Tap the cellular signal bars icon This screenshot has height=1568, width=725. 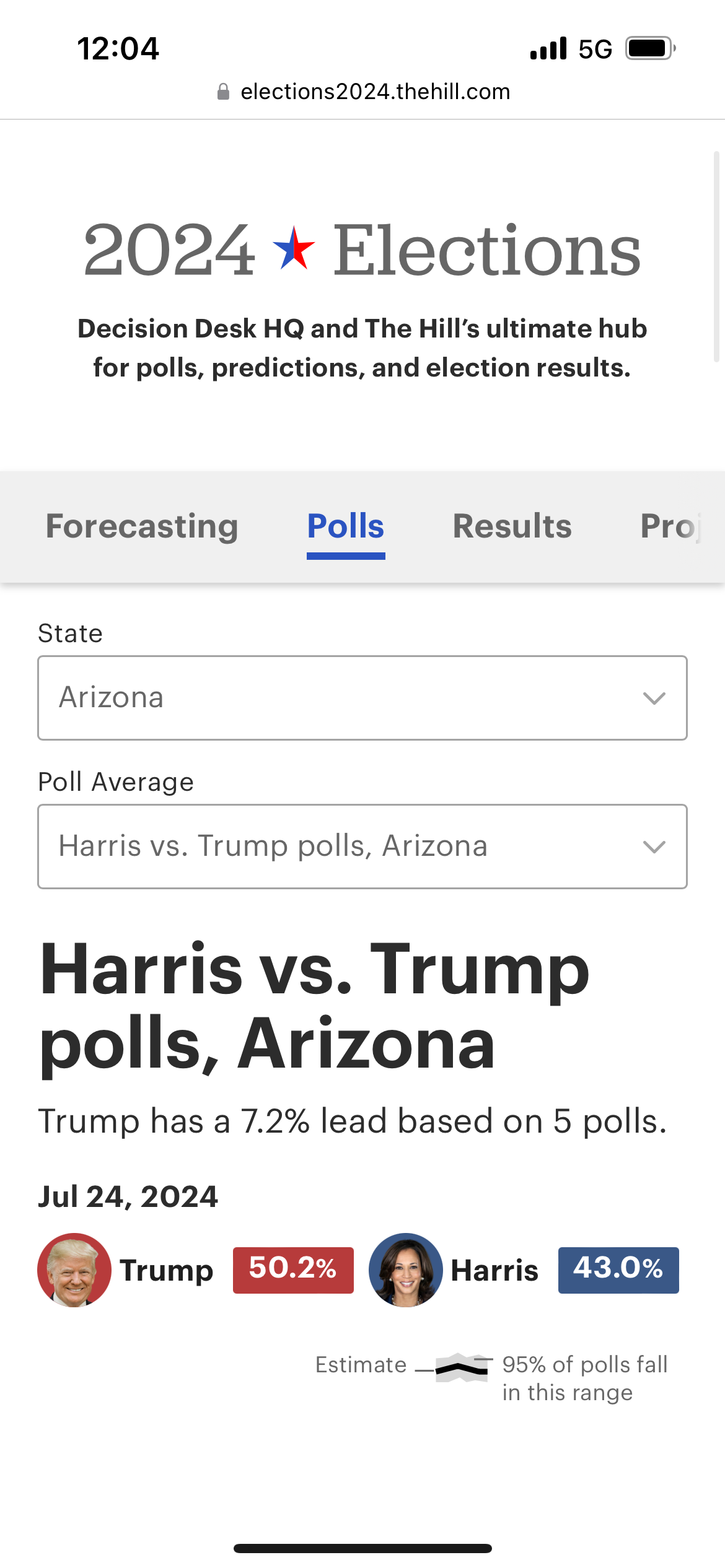tap(548, 48)
